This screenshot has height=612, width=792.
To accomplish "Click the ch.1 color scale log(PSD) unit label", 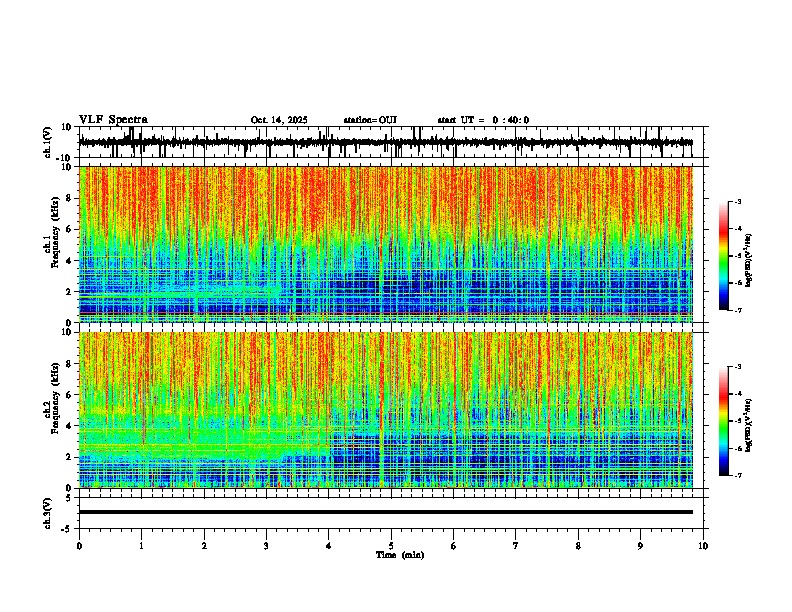I will pyautogui.click(x=749, y=261).
